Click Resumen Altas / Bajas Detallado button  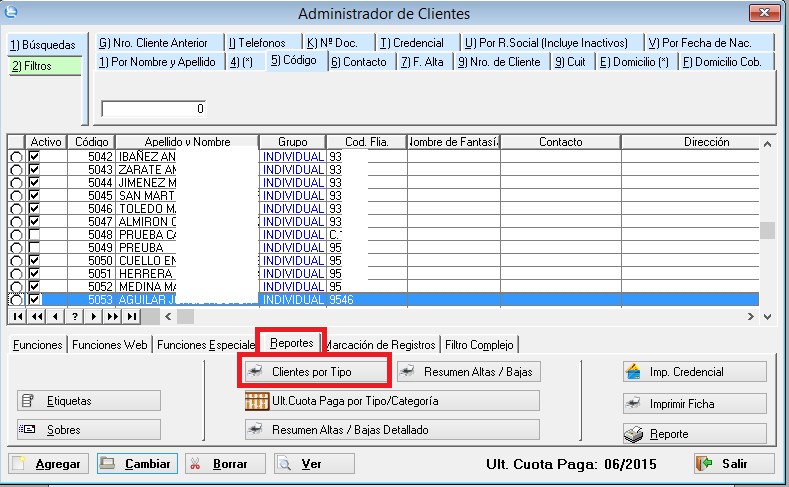(391, 429)
